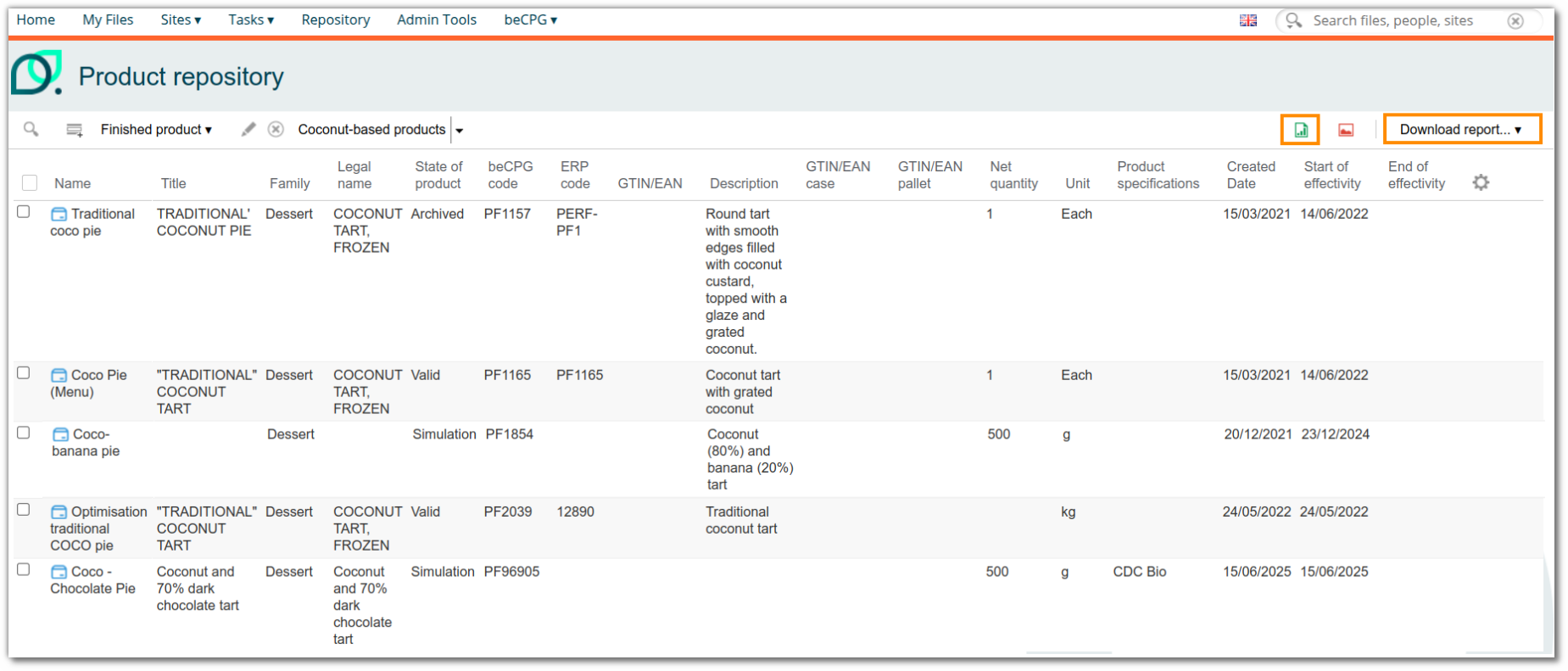This screenshot has height=671, width=1568.
Task: Tick the Coco - Chocolate Pie checkbox
Action: [x=24, y=570]
